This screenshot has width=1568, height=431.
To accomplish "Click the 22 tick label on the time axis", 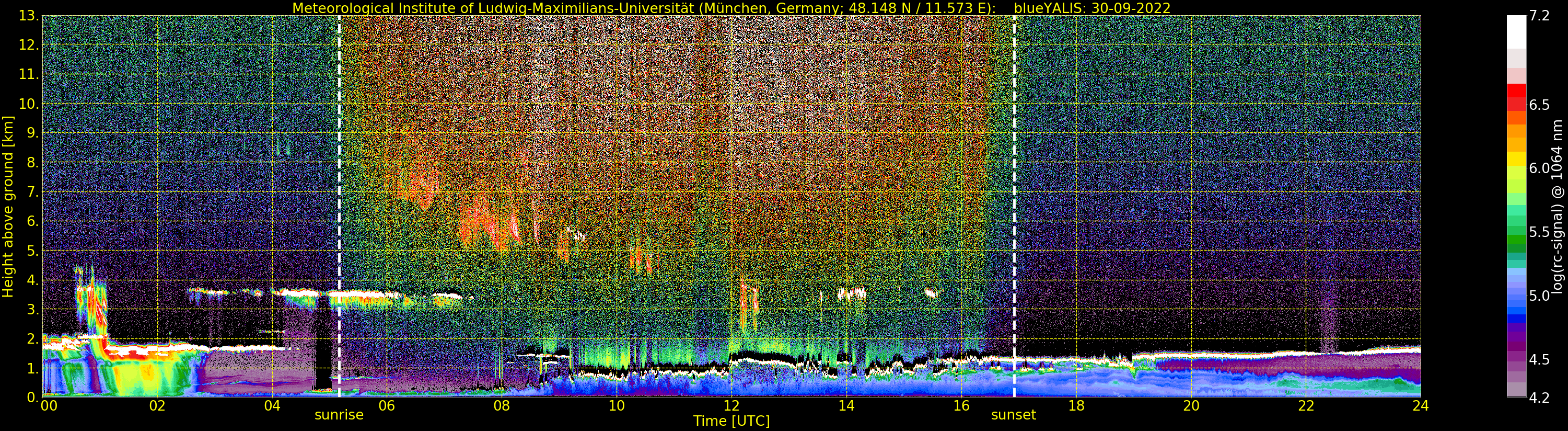I will (1306, 406).
